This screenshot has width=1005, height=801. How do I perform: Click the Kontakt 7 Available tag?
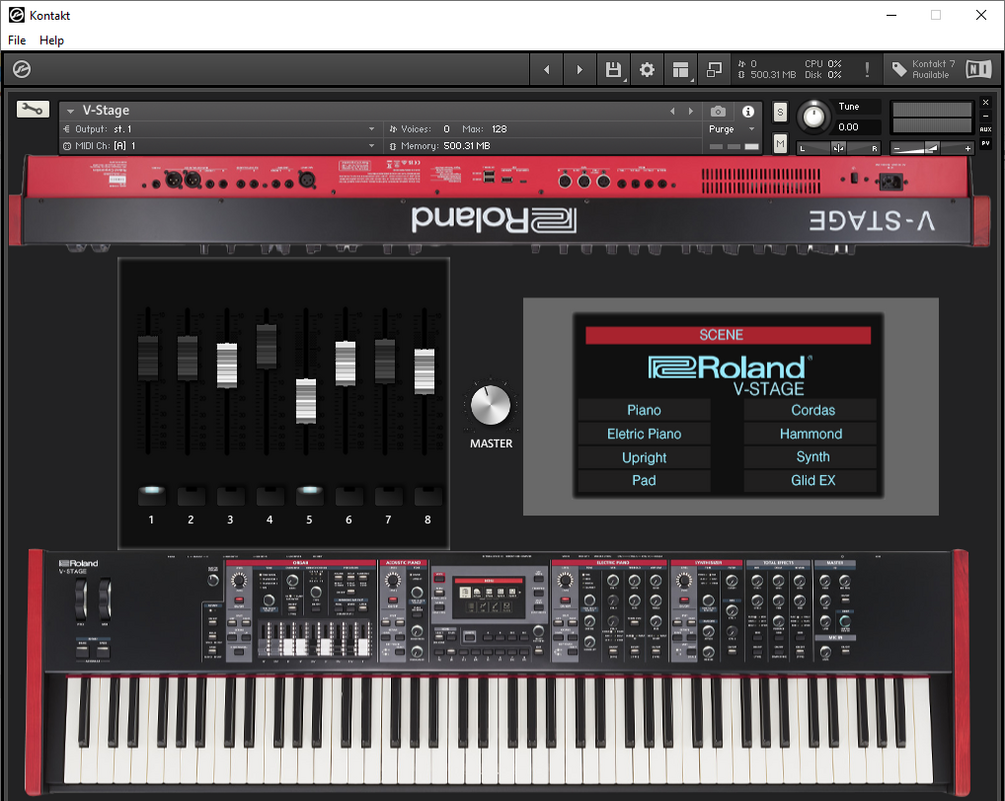coord(924,69)
